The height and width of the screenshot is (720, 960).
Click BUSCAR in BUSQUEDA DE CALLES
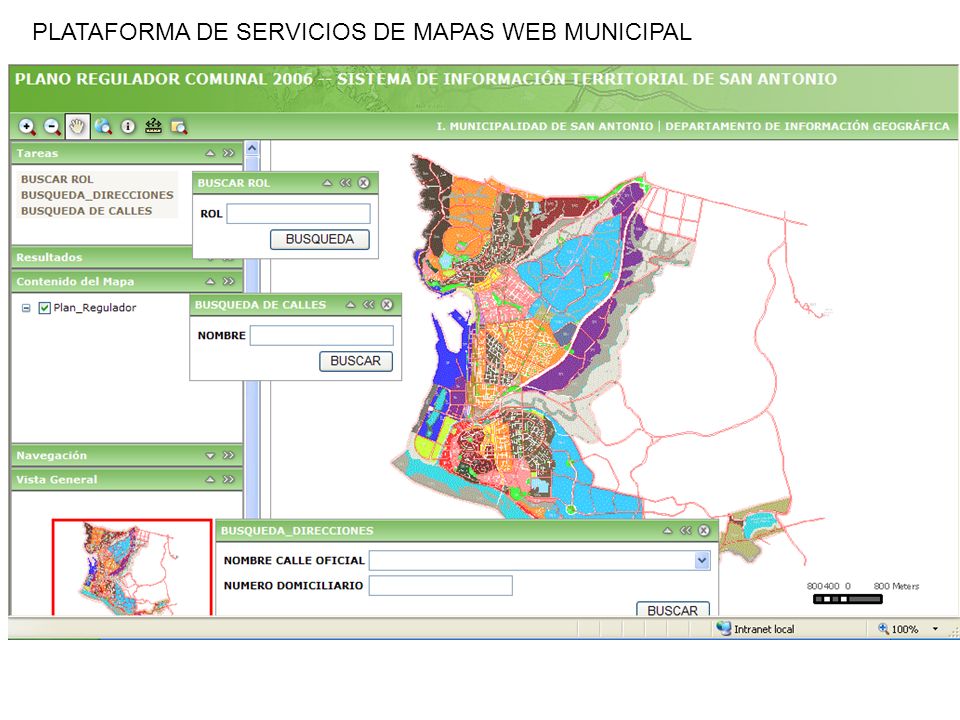click(356, 361)
